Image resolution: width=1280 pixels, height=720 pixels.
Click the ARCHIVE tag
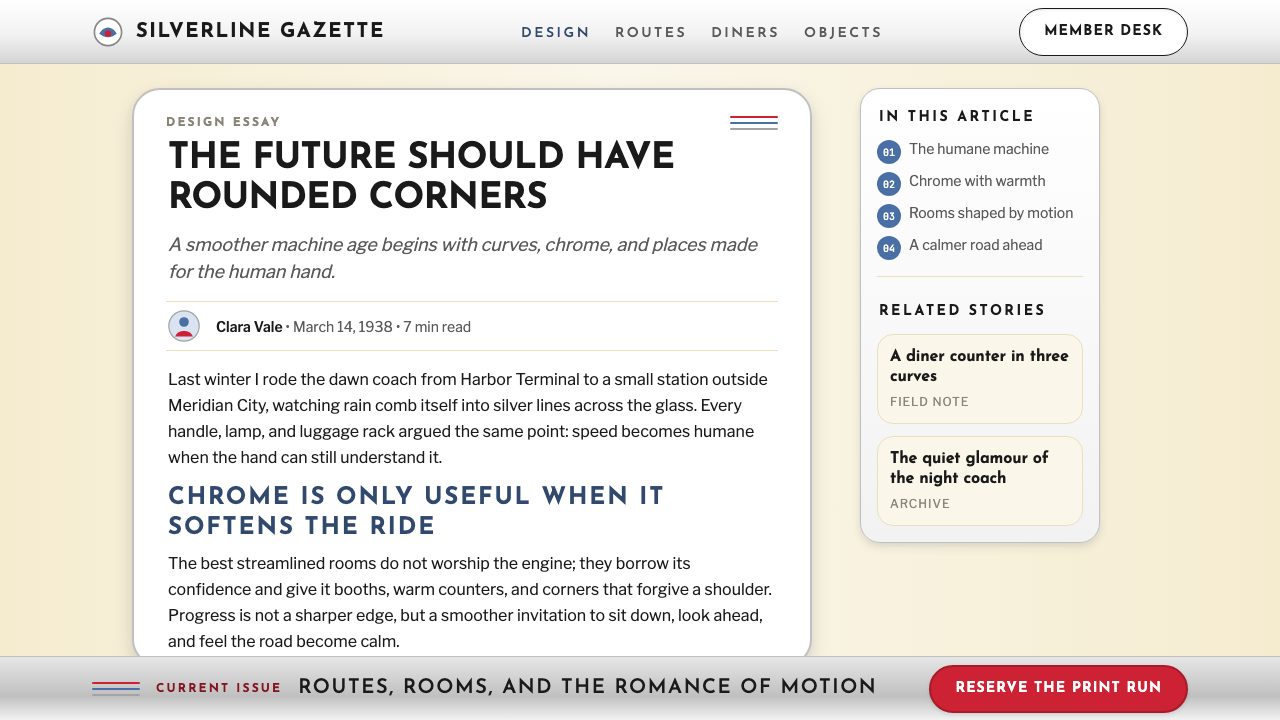920,504
